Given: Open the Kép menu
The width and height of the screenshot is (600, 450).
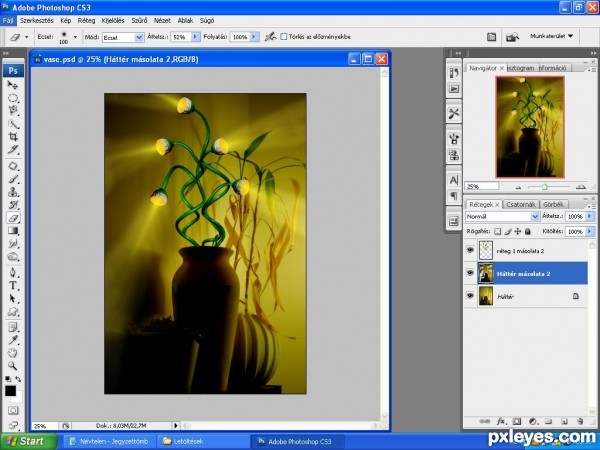Looking at the screenshot, I should [66, 20].
